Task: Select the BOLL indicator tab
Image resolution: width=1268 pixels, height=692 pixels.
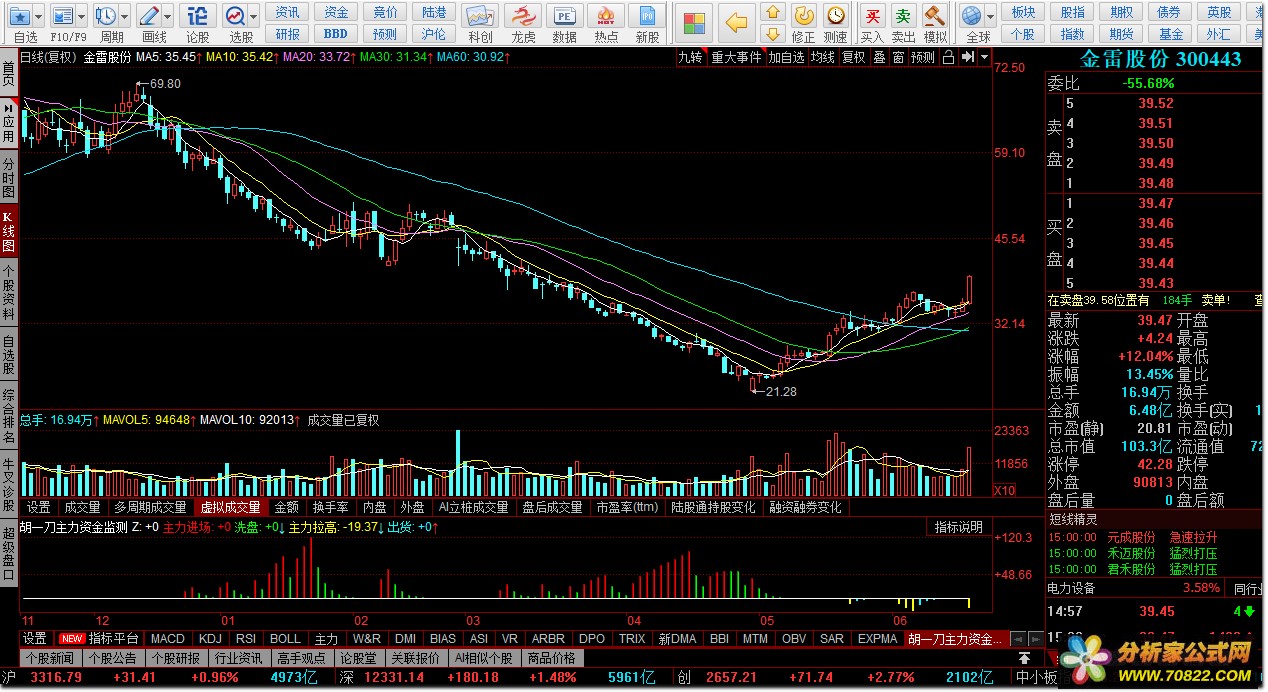Action: (285, 638)
